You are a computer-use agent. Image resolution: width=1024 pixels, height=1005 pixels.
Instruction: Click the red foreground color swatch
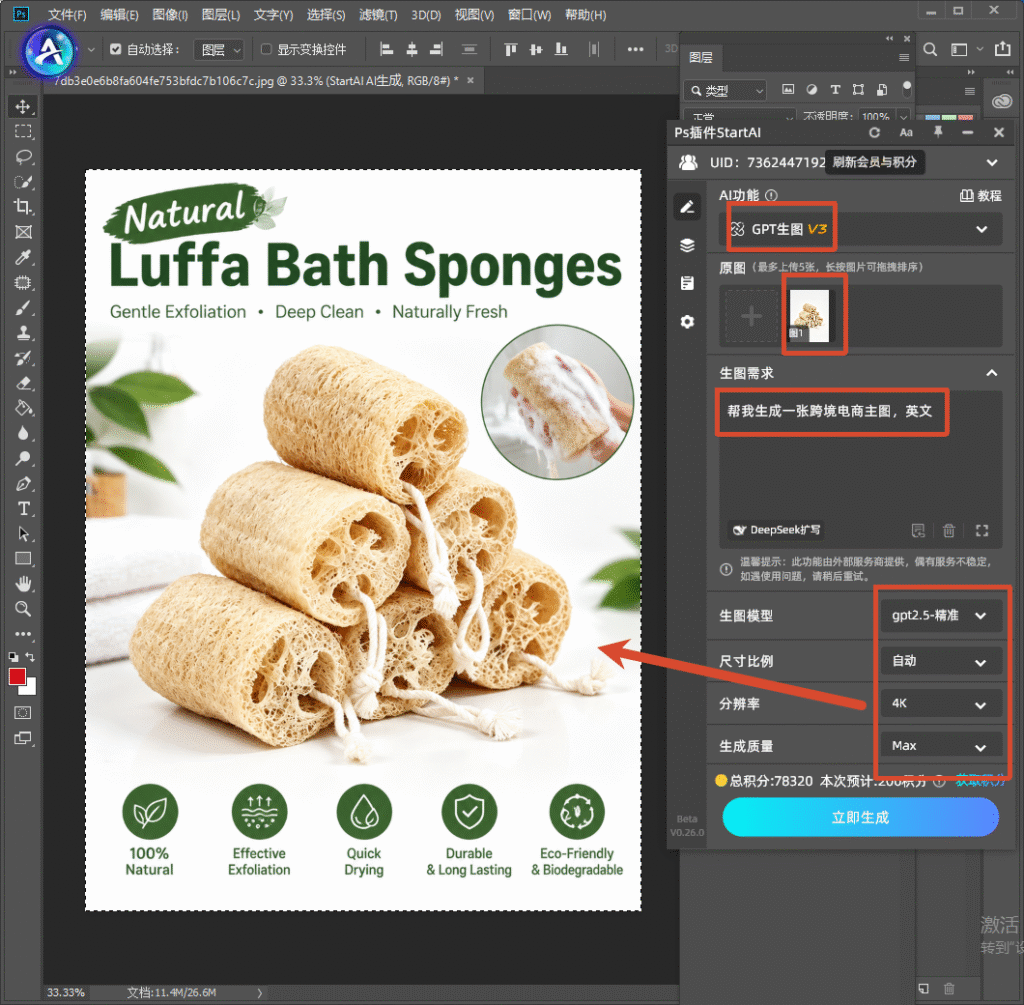(x=18, y=677)
